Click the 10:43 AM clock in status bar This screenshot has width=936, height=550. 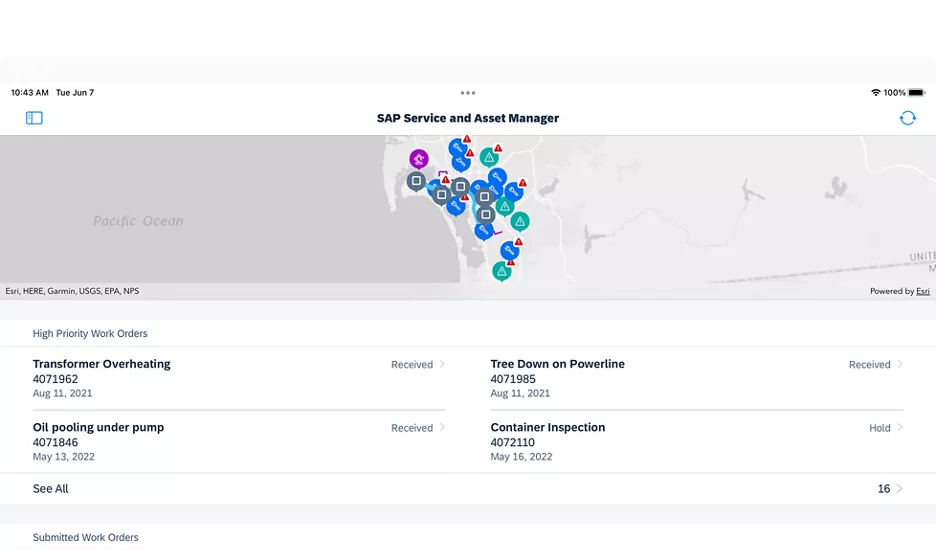click(30, 93)
